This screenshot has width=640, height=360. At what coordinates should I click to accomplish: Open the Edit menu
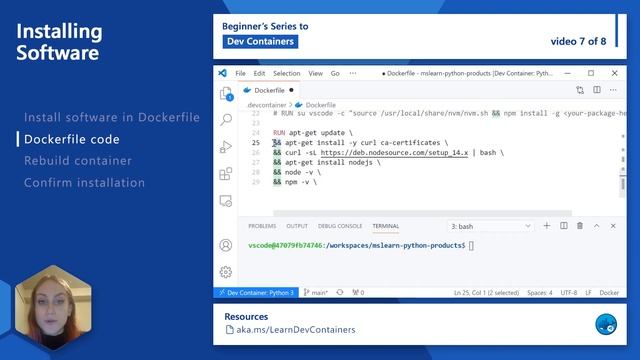click(x=259, y=73)
